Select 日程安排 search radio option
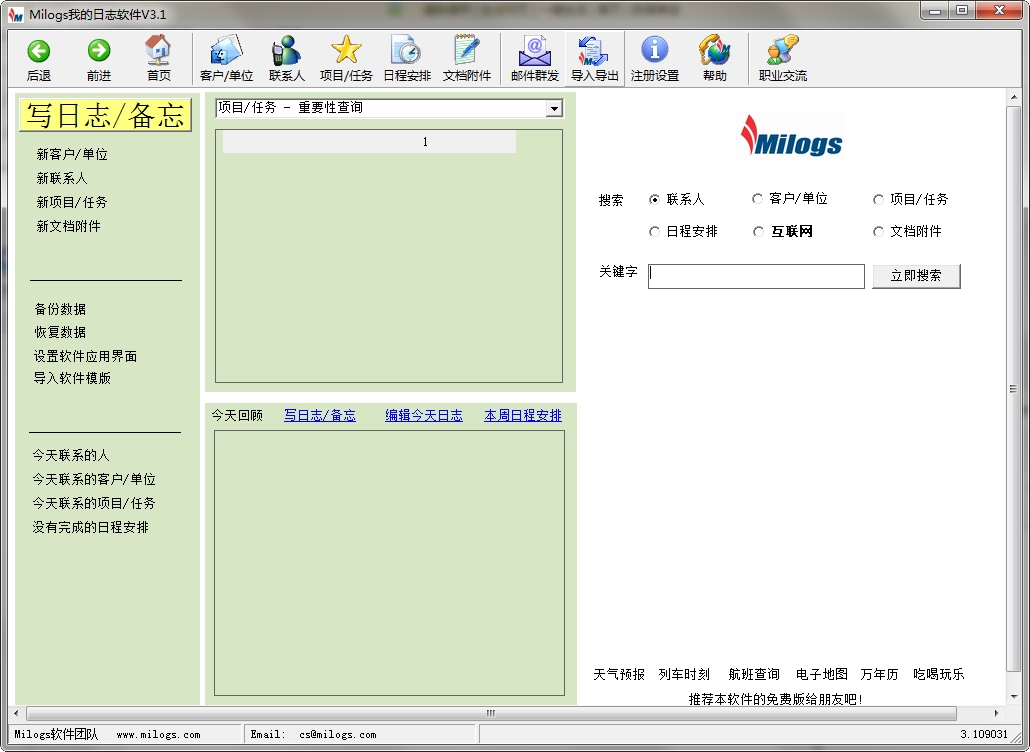This screenshot has height=752, width=1030. click(654, 231)
